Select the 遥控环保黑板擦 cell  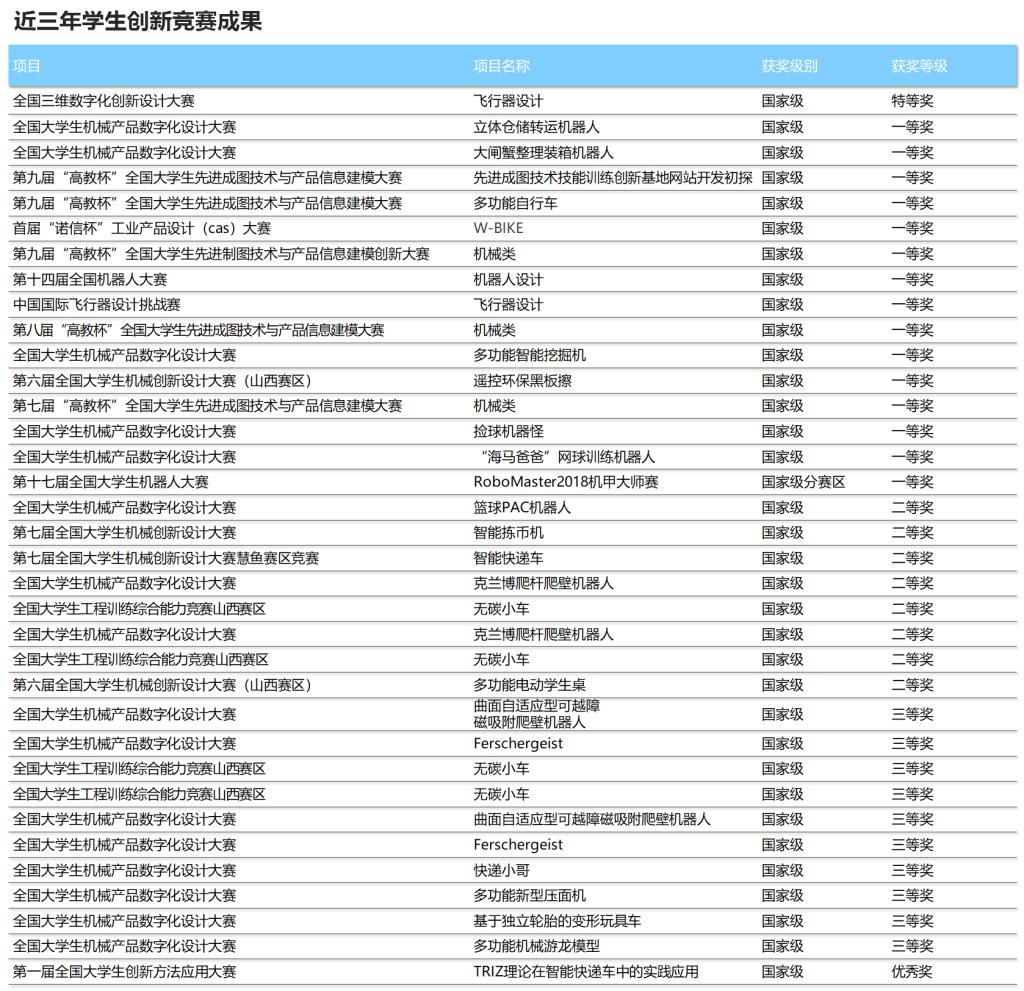tap(522, 381)
